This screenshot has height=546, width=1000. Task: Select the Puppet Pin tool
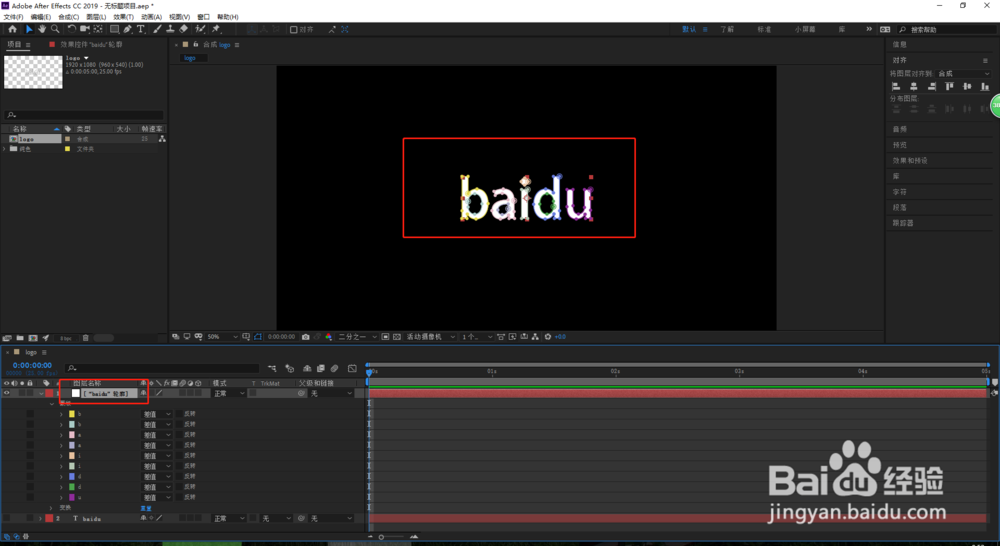tap(215, 29)
